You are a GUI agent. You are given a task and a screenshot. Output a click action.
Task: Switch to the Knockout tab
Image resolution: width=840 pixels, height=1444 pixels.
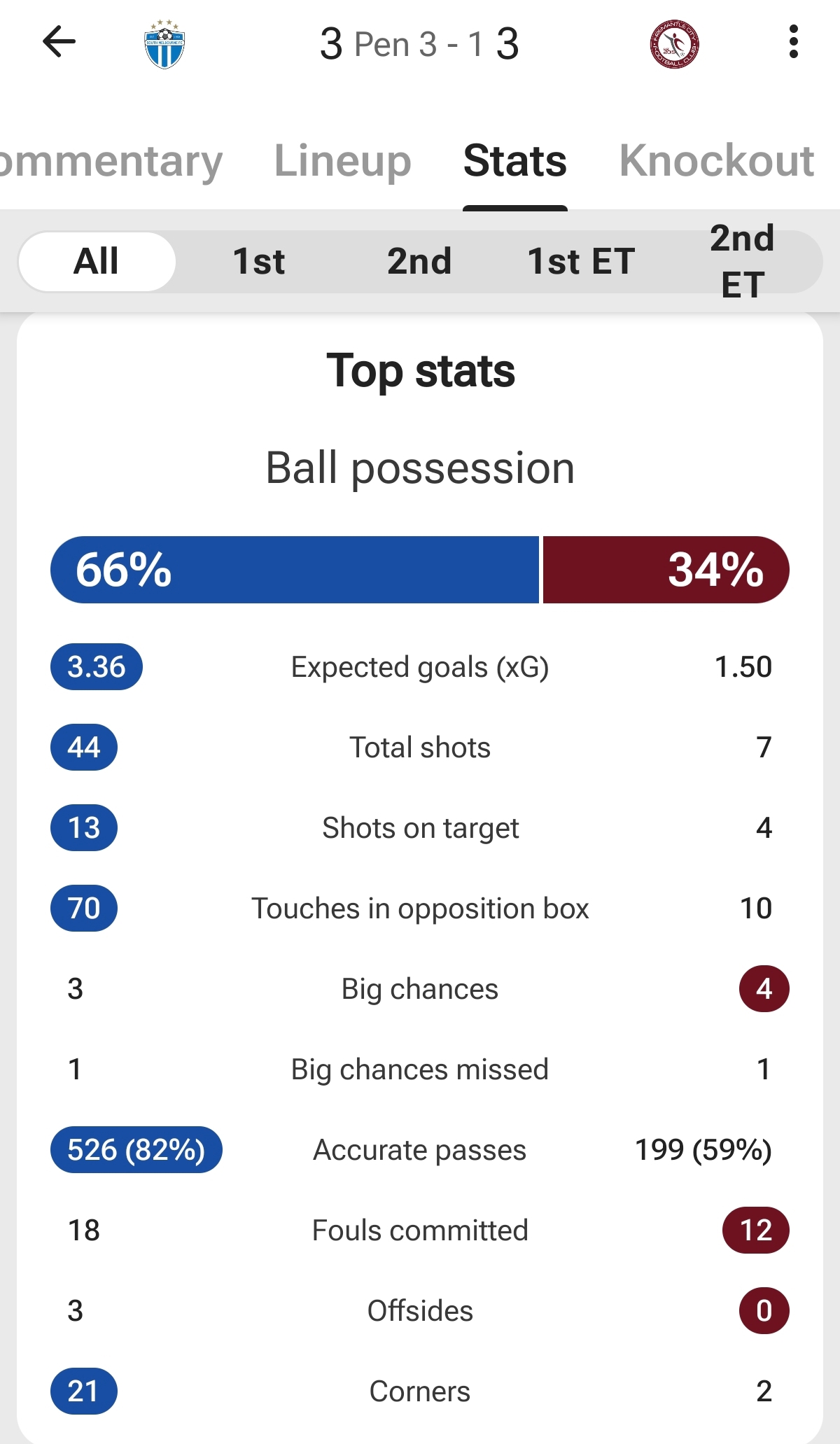pos(716,161)
